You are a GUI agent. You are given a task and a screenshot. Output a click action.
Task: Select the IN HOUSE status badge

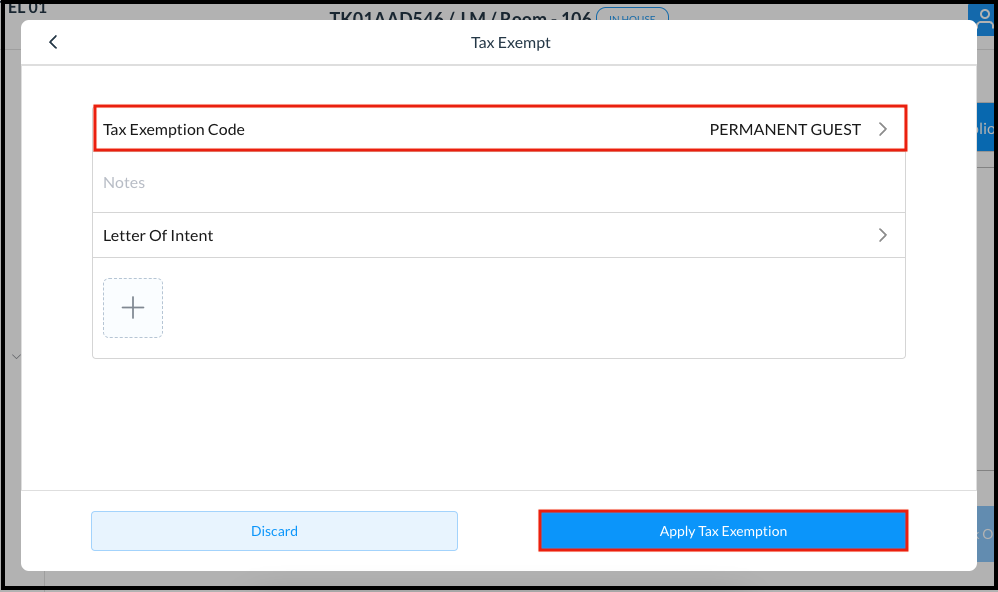[632, 17]
